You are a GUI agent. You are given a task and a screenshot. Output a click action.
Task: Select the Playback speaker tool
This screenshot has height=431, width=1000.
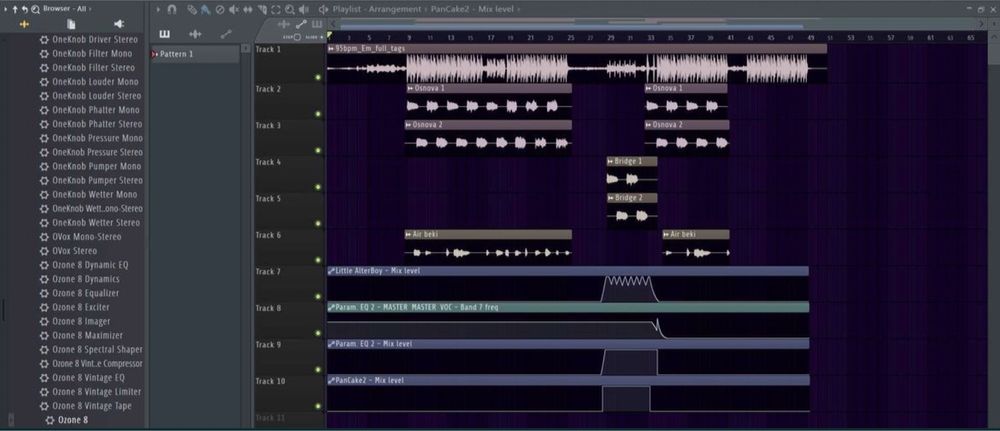[x=304, y=10]
